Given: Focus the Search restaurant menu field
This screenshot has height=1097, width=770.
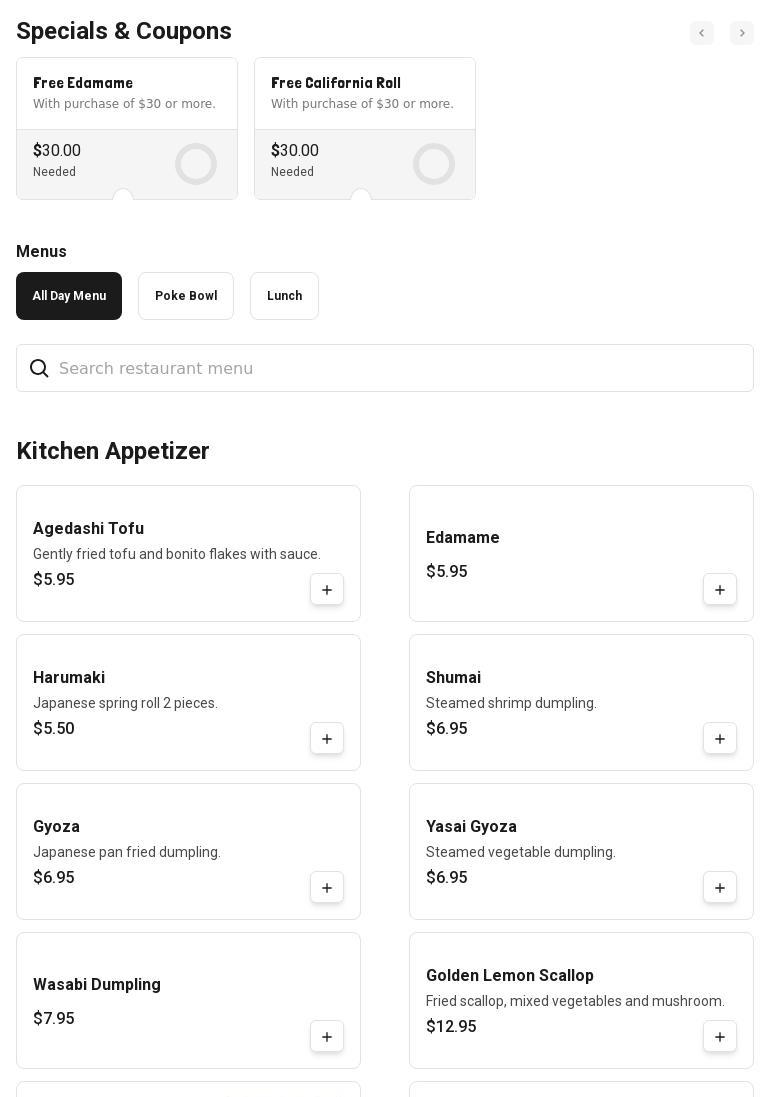Looking at the screenshot, I should pos(400,369).
